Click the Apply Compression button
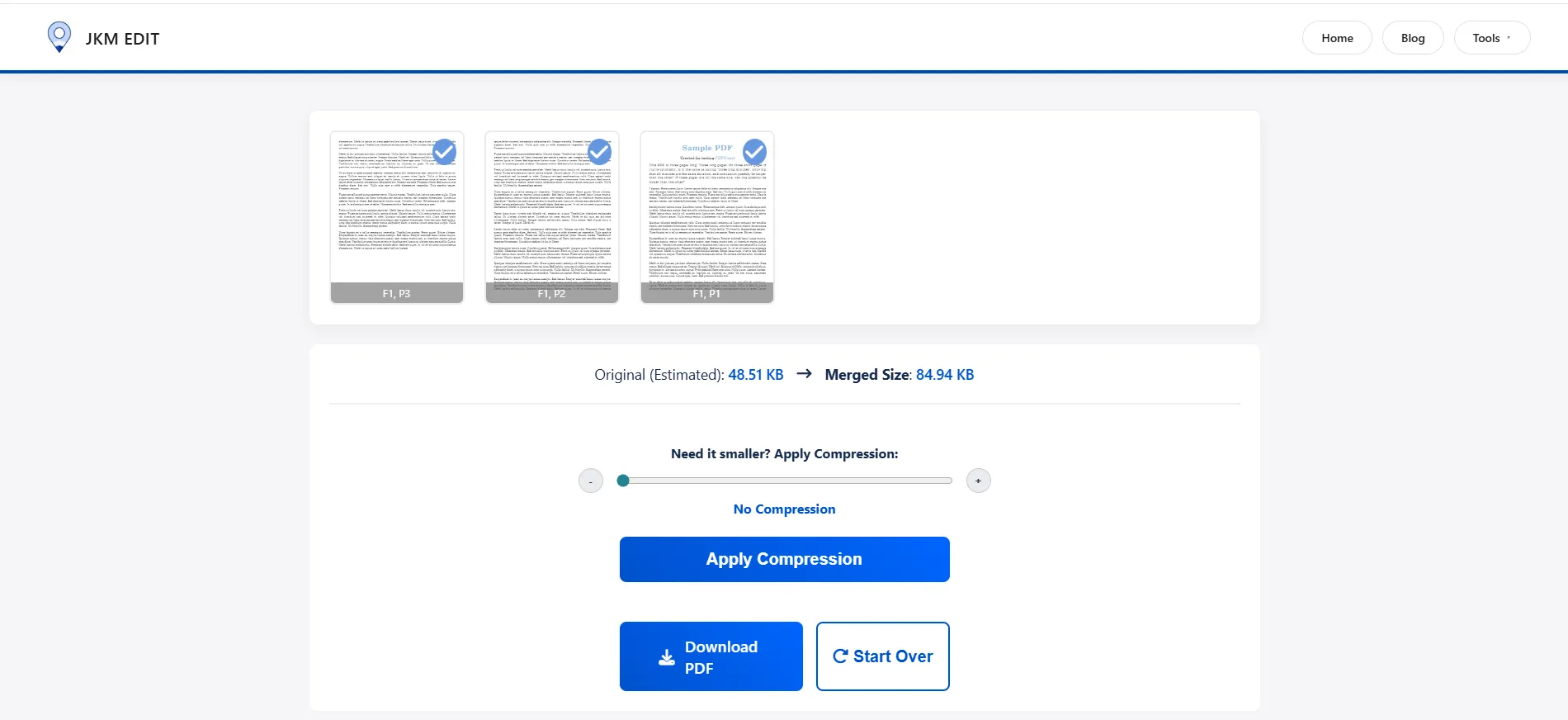 pos(785,559)
